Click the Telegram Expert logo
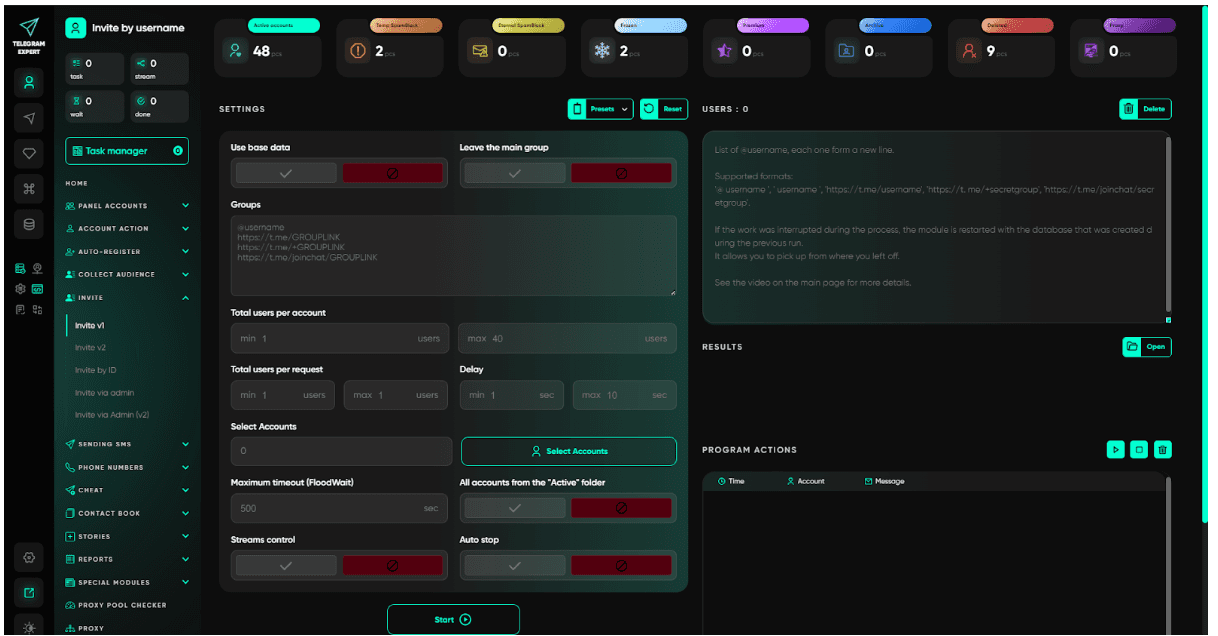 coord(29,27)
